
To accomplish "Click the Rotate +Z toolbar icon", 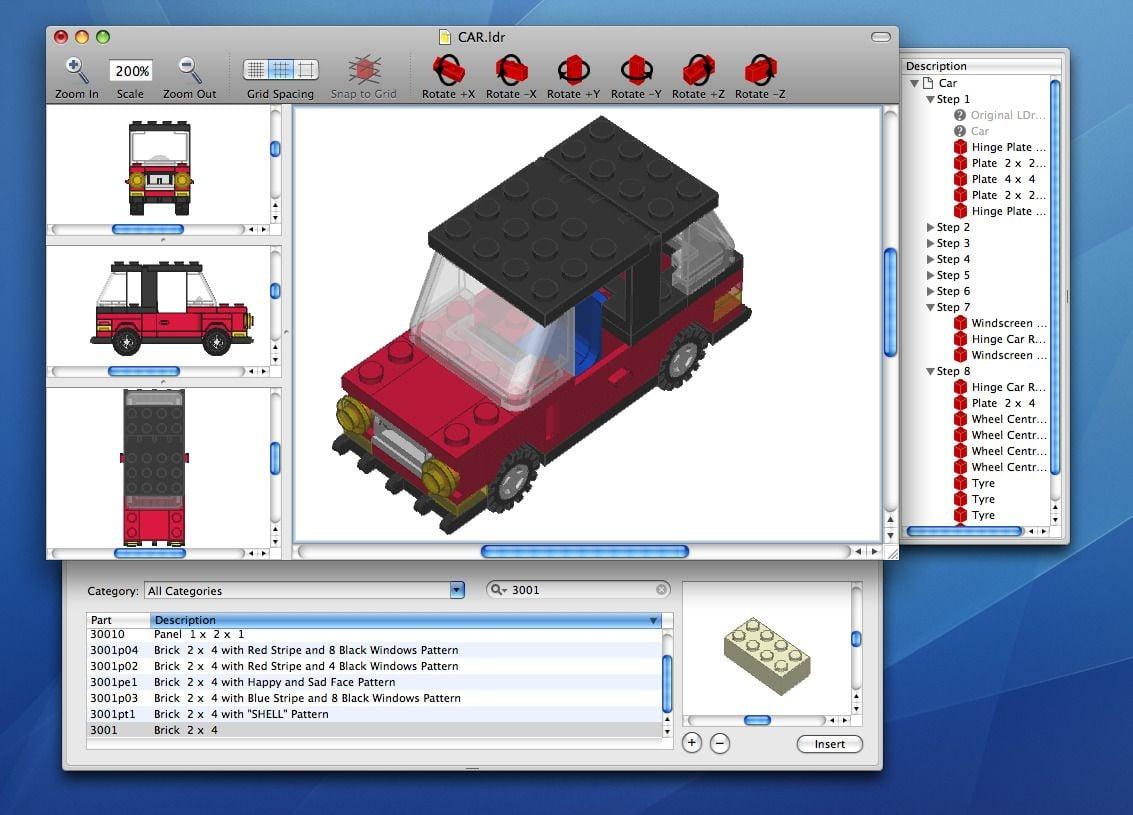I will [698, 70].
